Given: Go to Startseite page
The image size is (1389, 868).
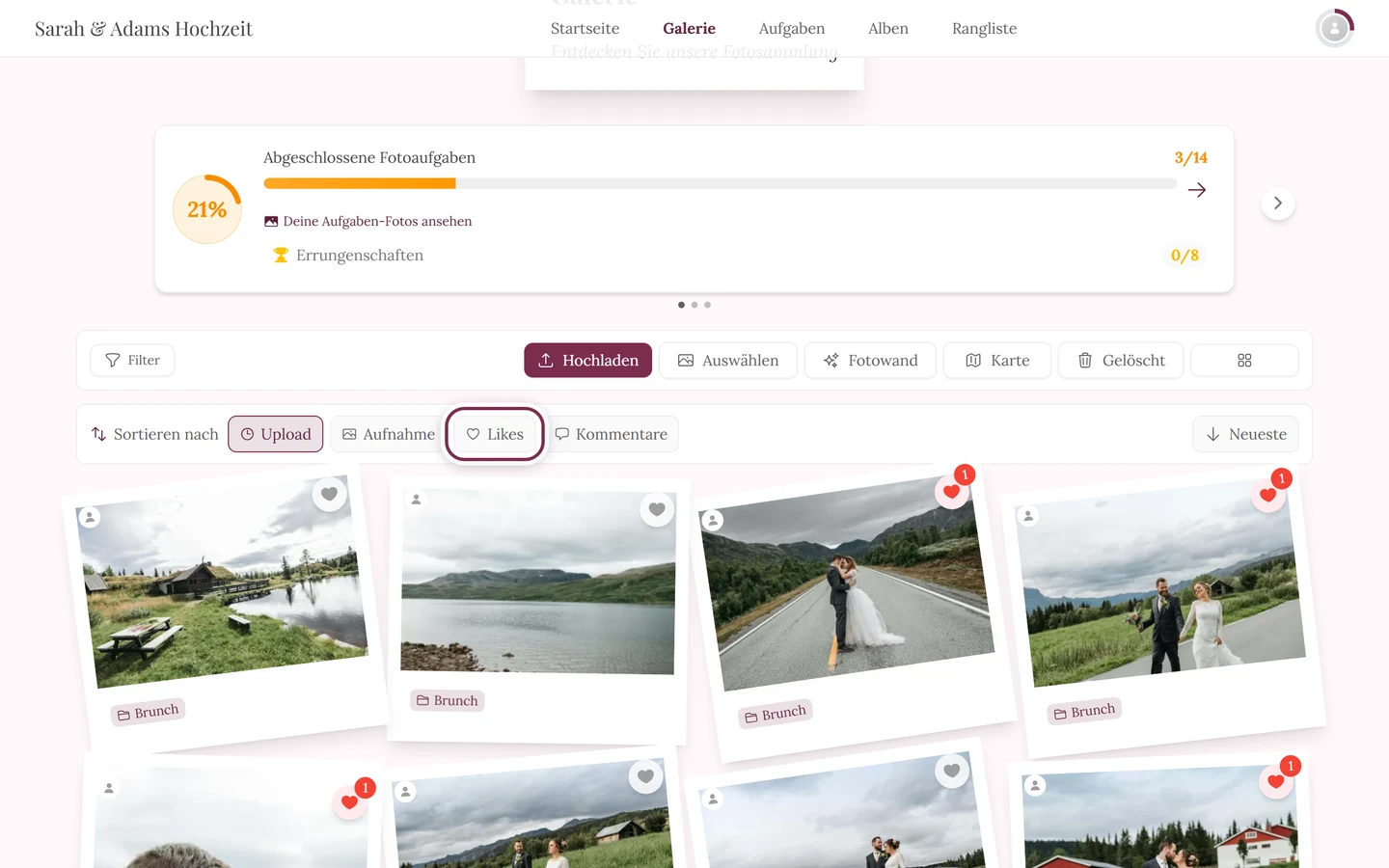Looking at the screenshot, I should (585, 28).
